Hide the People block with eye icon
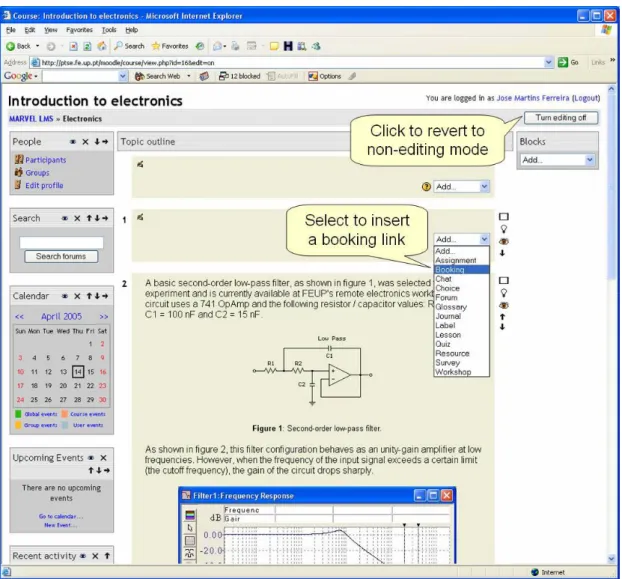The height and width of the screenshot is (579, 622). coord(73,142)
